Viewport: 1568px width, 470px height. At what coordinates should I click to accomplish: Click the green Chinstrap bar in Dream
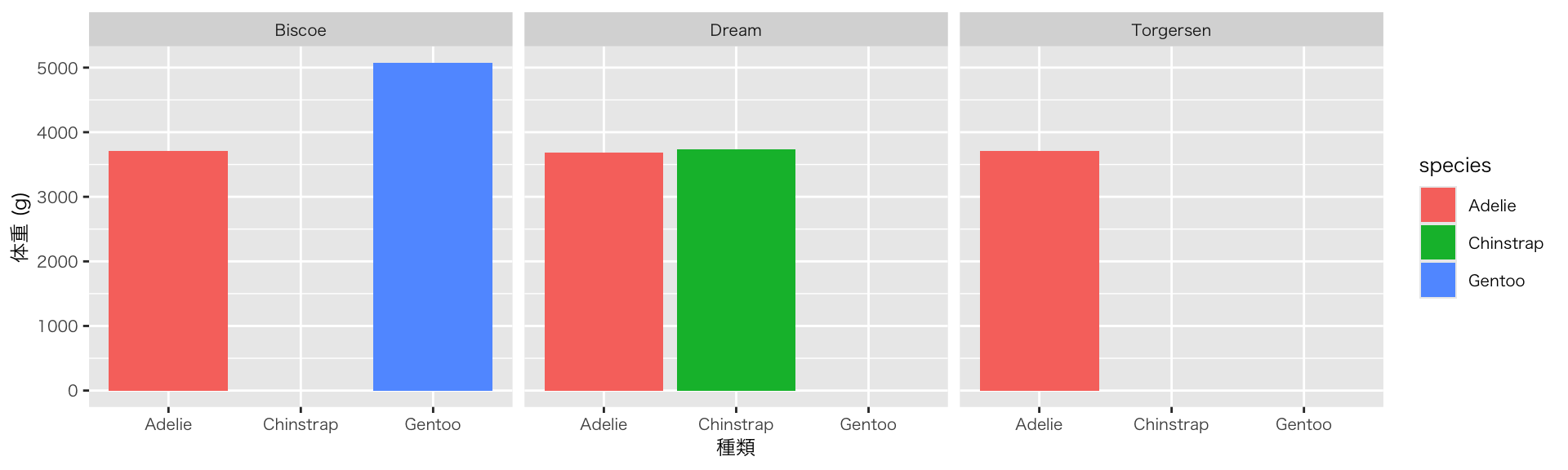tap(736, 270)
